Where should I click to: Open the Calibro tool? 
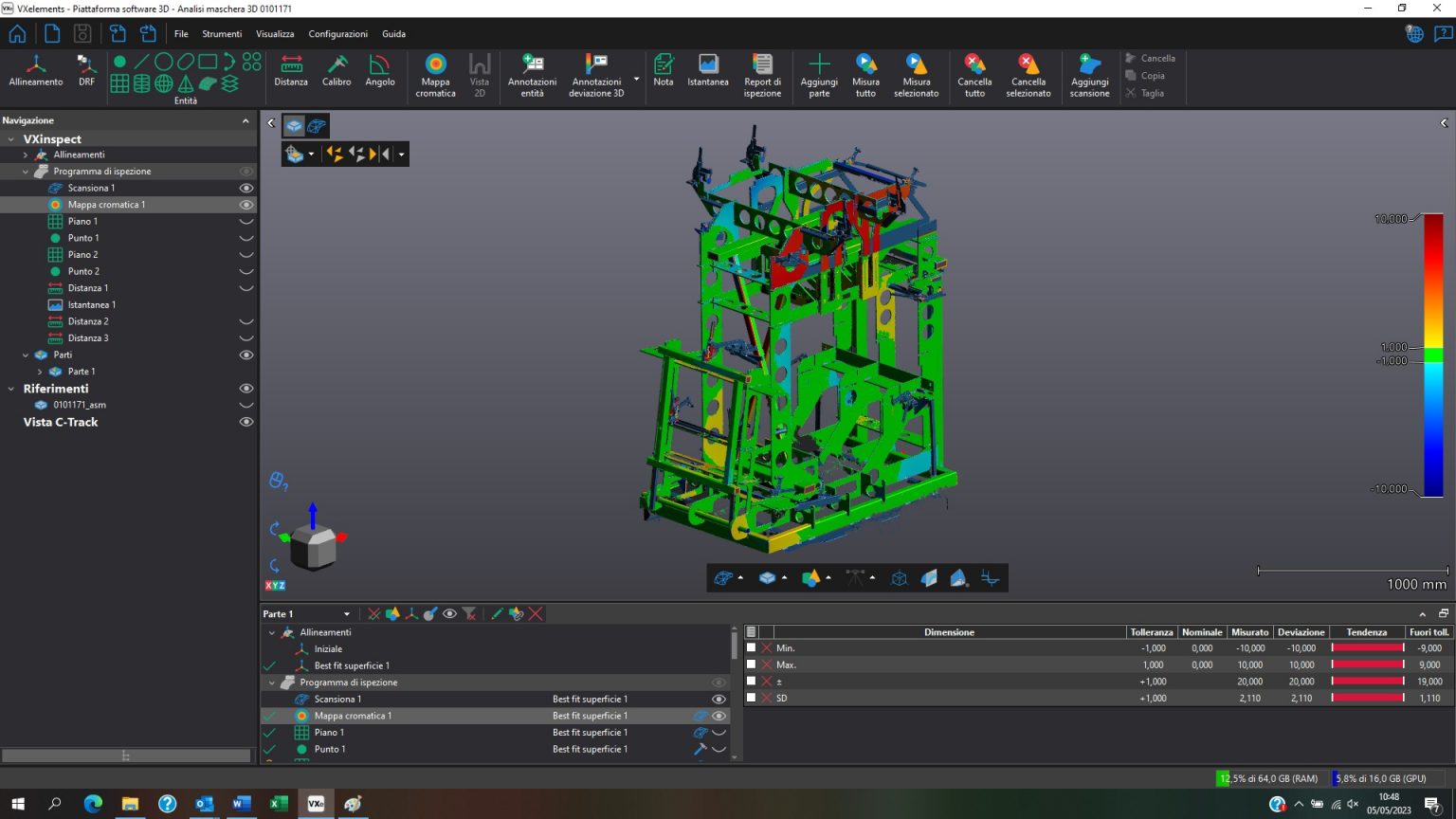337,76
